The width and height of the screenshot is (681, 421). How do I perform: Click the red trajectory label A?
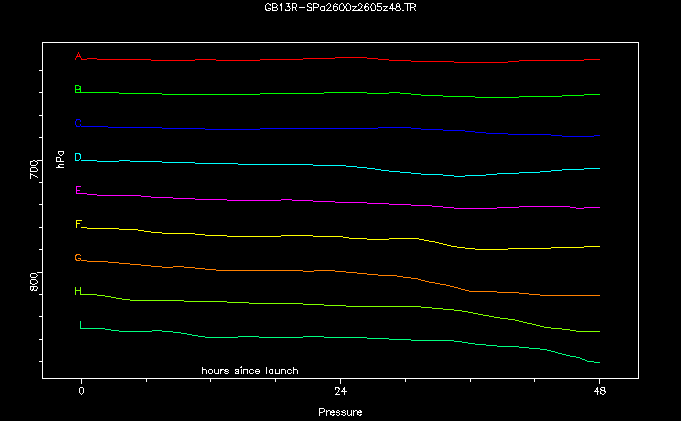click(x=78, y=56)
